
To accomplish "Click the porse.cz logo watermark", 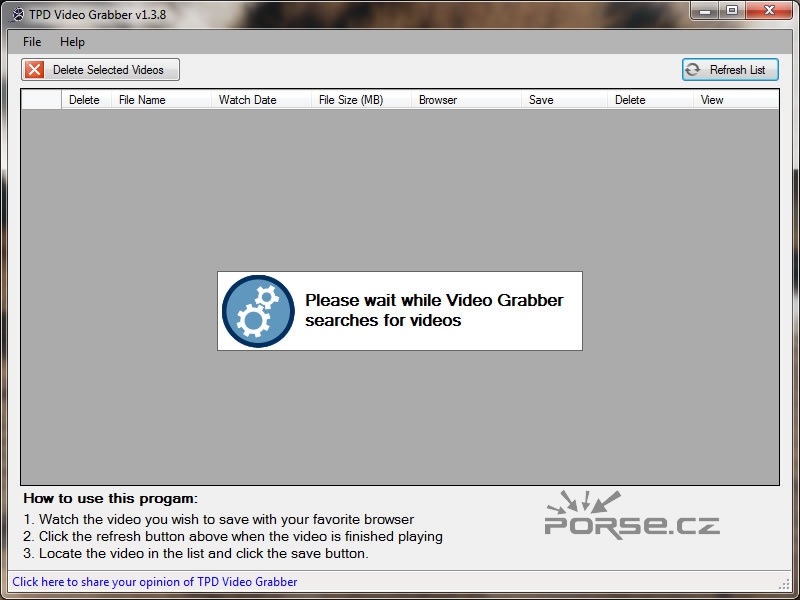I will click(x=631, y=516).
